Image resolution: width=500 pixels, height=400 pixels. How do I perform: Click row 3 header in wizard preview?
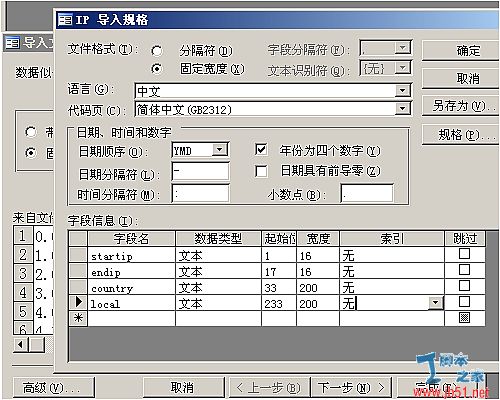(23, 273)
